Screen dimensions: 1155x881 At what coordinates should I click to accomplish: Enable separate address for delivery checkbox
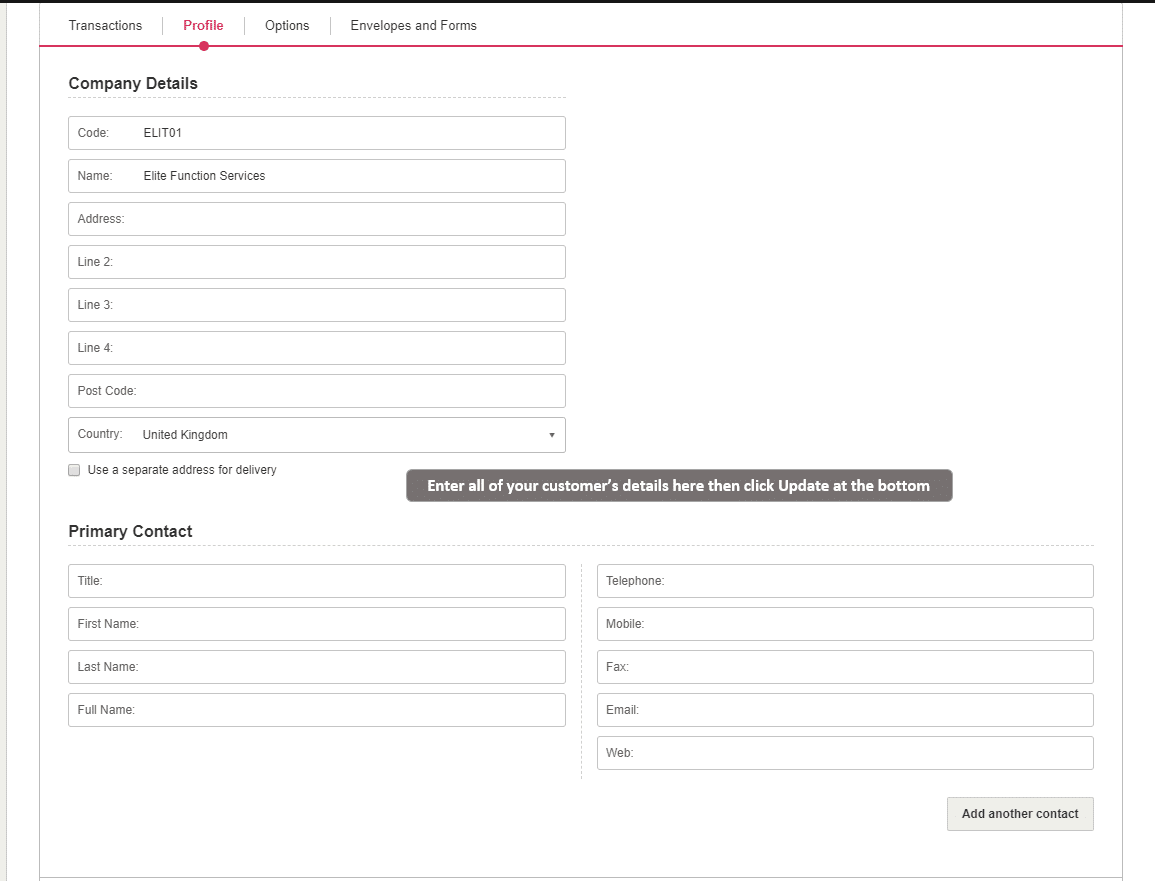tap(74, 470)
